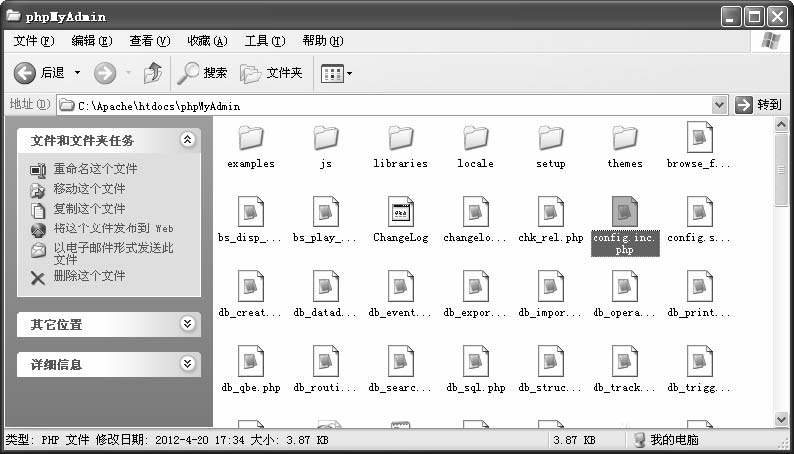The width and height of the screenshot is (794, 454).
Task: Select the chk_rel.php file
Action: point(550,220)
